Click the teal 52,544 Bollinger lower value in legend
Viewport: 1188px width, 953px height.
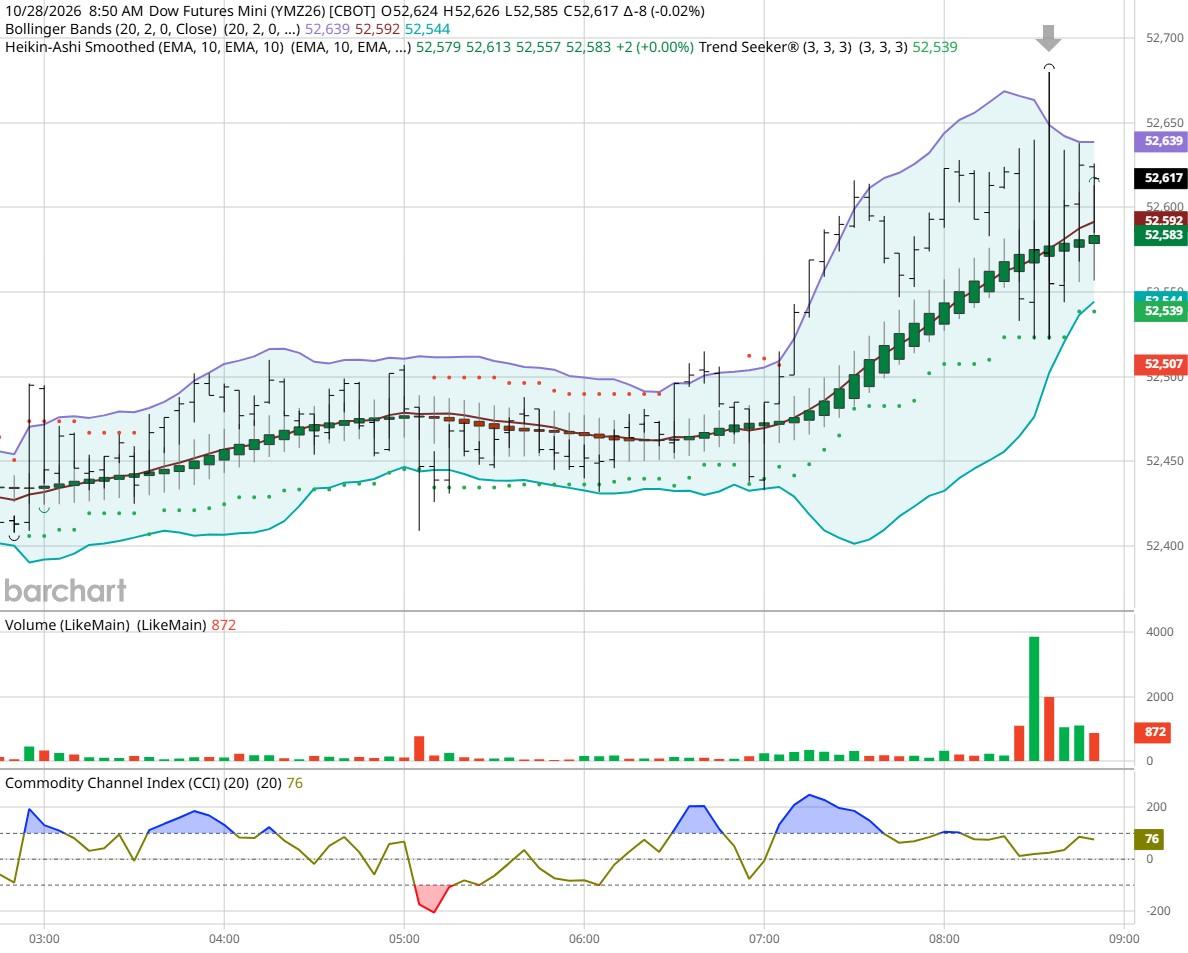(427, 29)
